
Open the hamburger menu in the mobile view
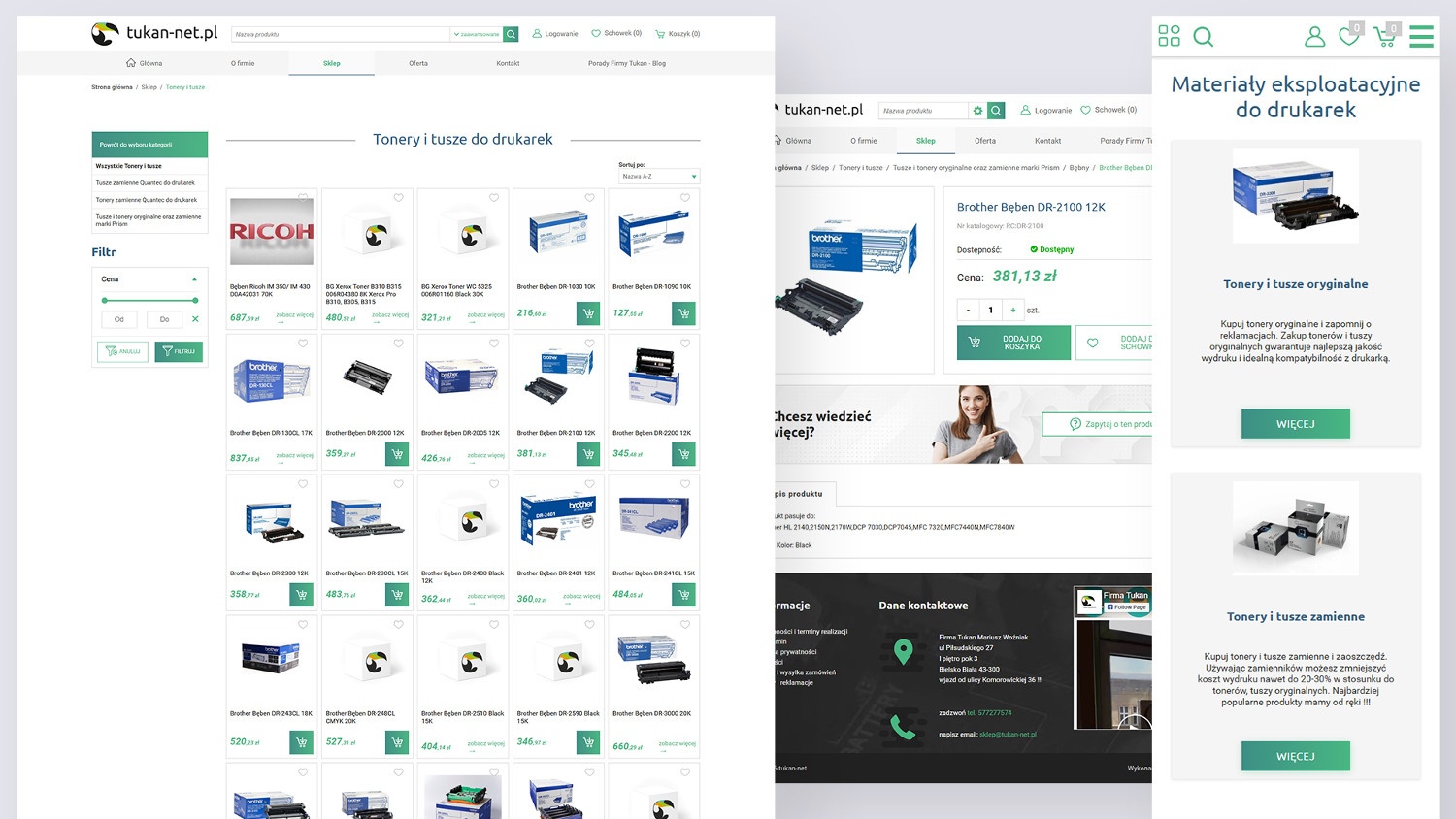1421,37
